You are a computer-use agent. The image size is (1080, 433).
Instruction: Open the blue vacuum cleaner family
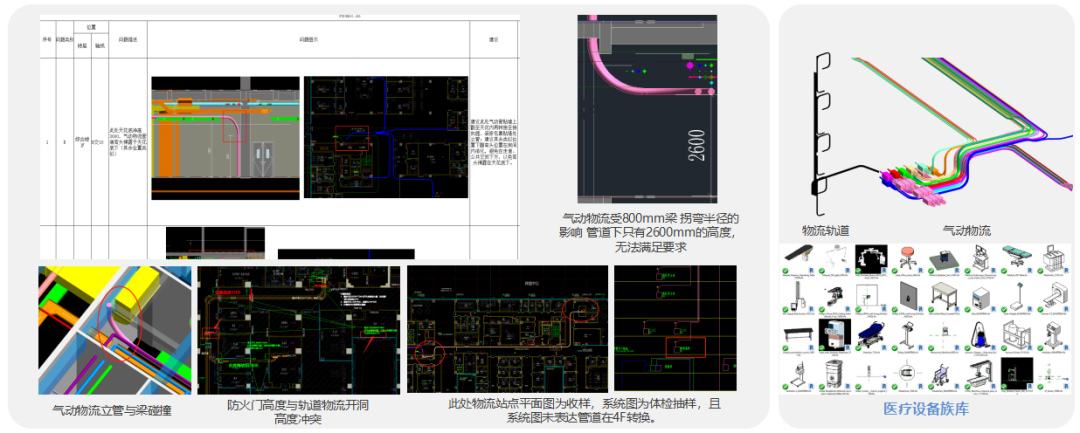click(980, 336)
